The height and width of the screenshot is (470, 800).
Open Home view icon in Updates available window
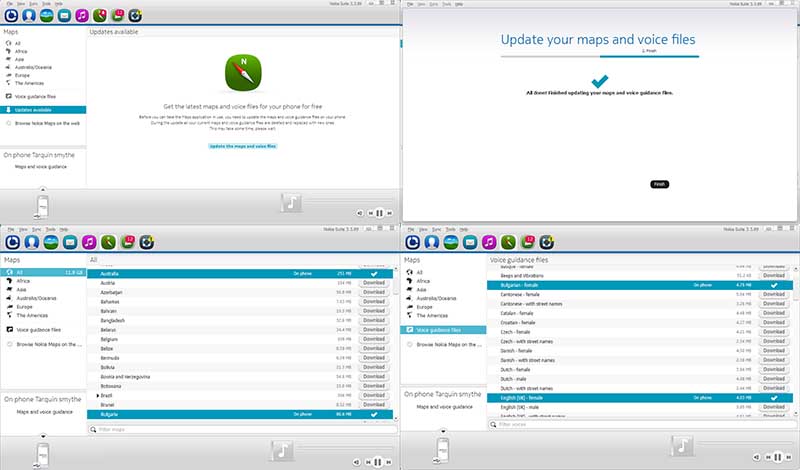[x=12, y=16]
